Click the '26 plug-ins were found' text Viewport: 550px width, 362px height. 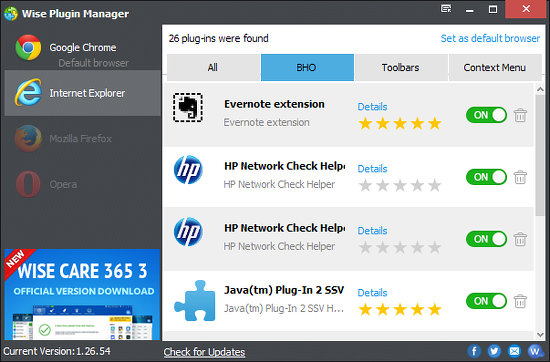(219, 38)
